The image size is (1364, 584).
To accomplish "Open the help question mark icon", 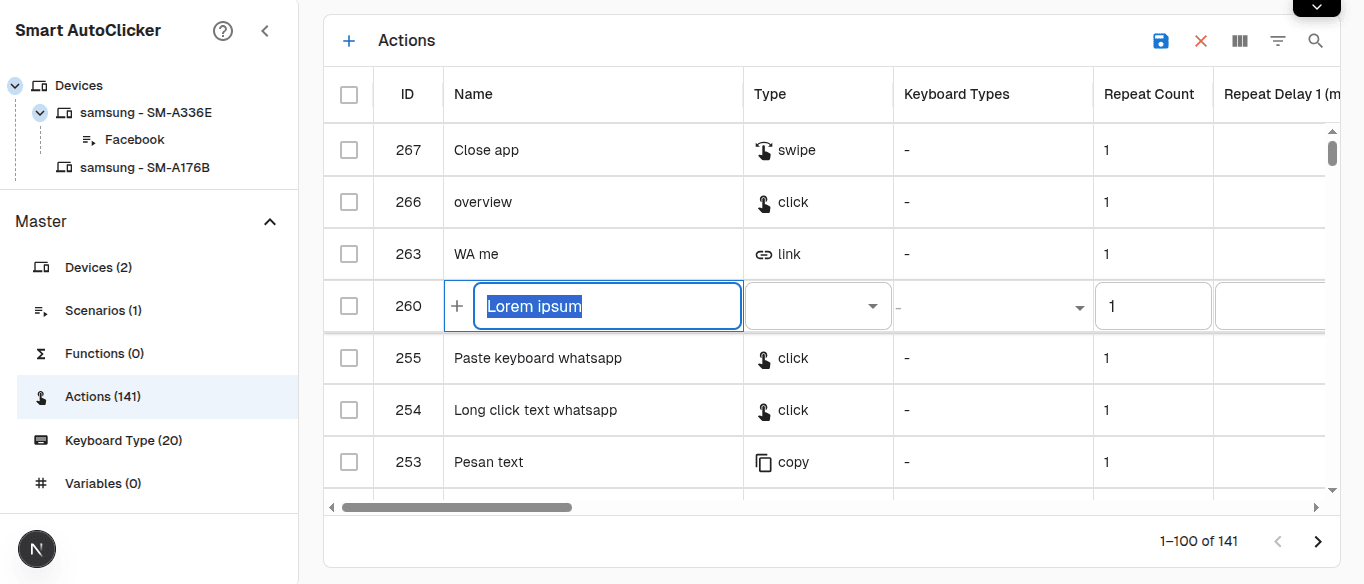I will (223, 31).
